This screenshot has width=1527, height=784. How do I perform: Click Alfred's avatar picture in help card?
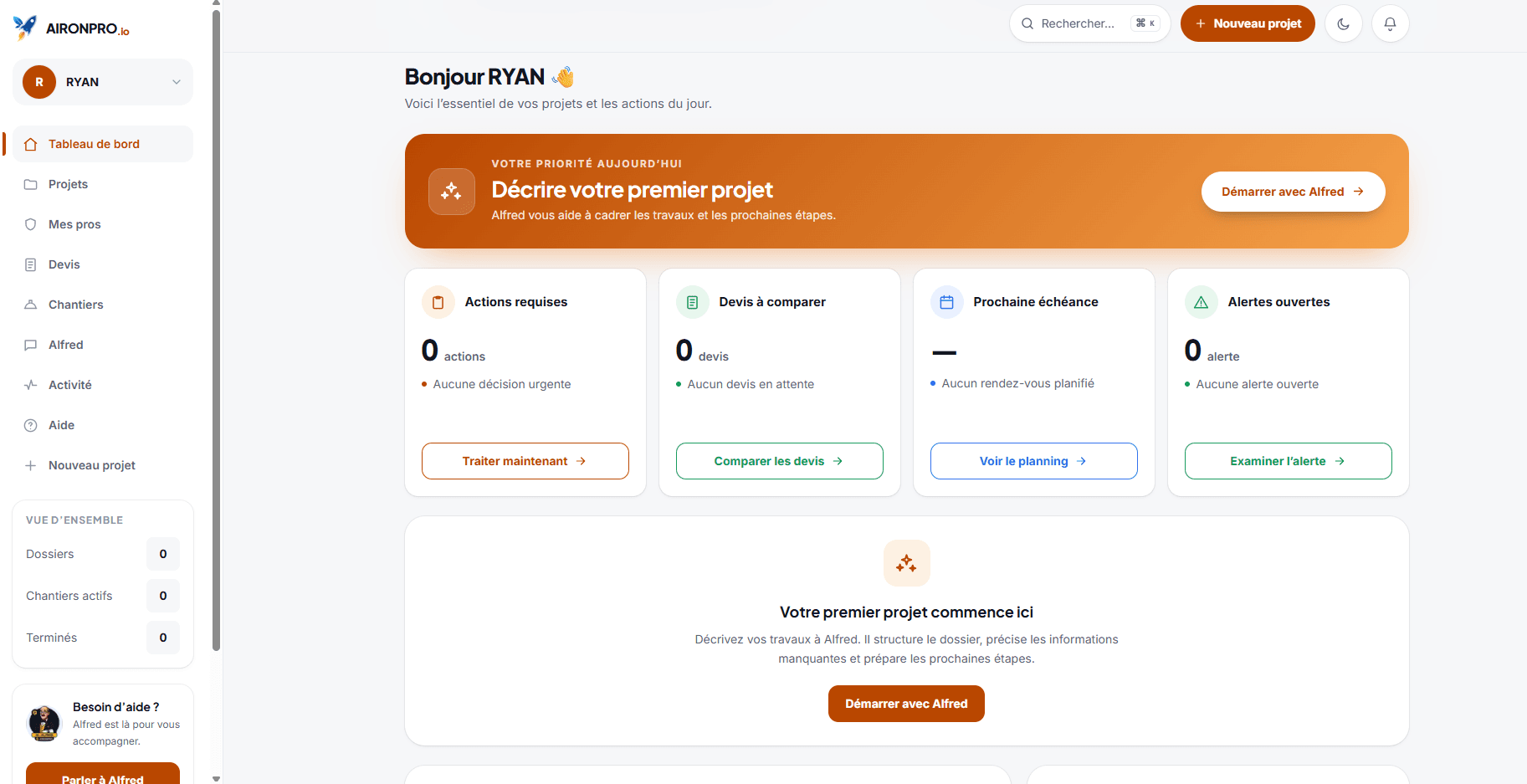pos(44,724)
